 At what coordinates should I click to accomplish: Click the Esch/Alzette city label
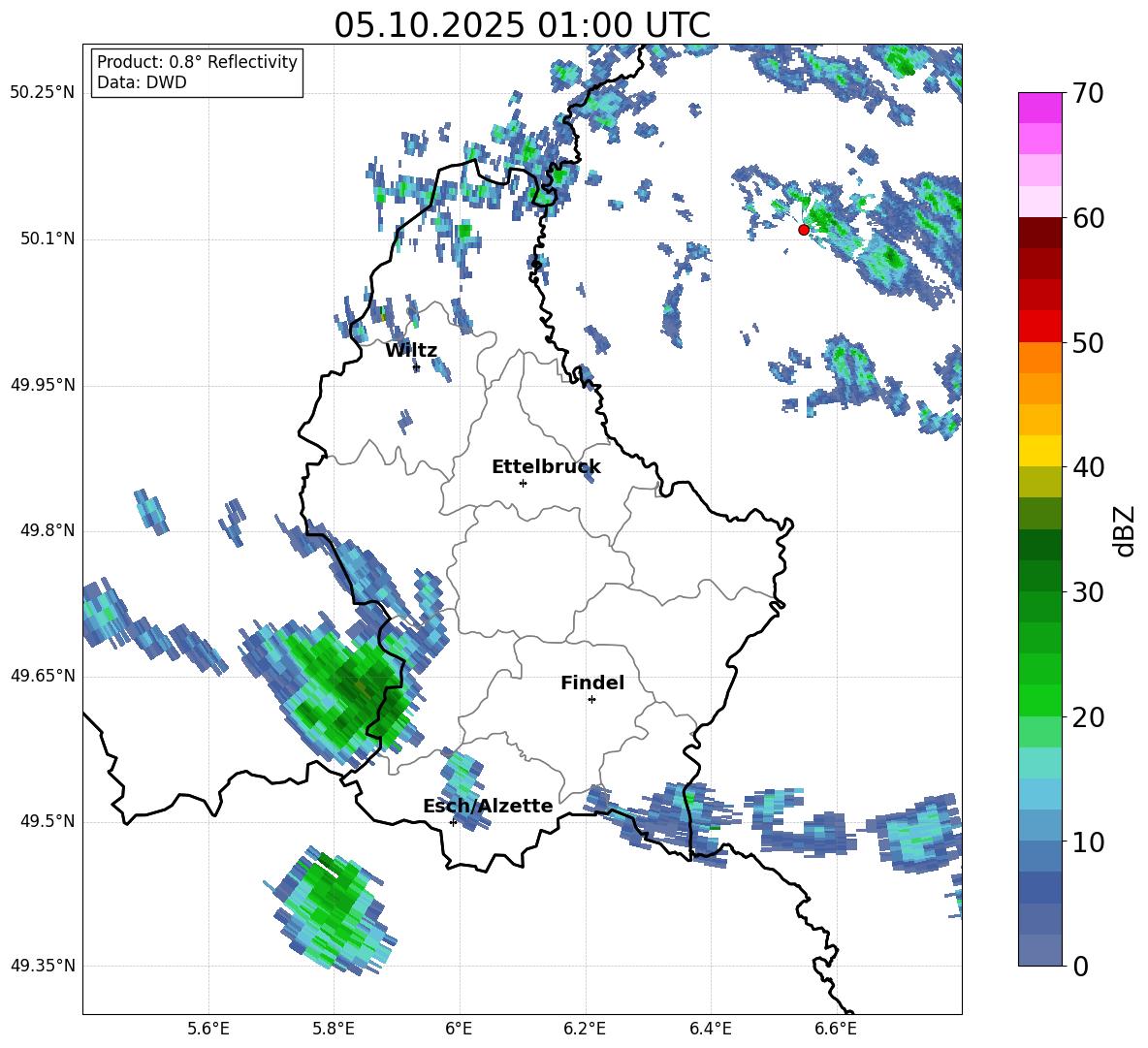(488, 806)
